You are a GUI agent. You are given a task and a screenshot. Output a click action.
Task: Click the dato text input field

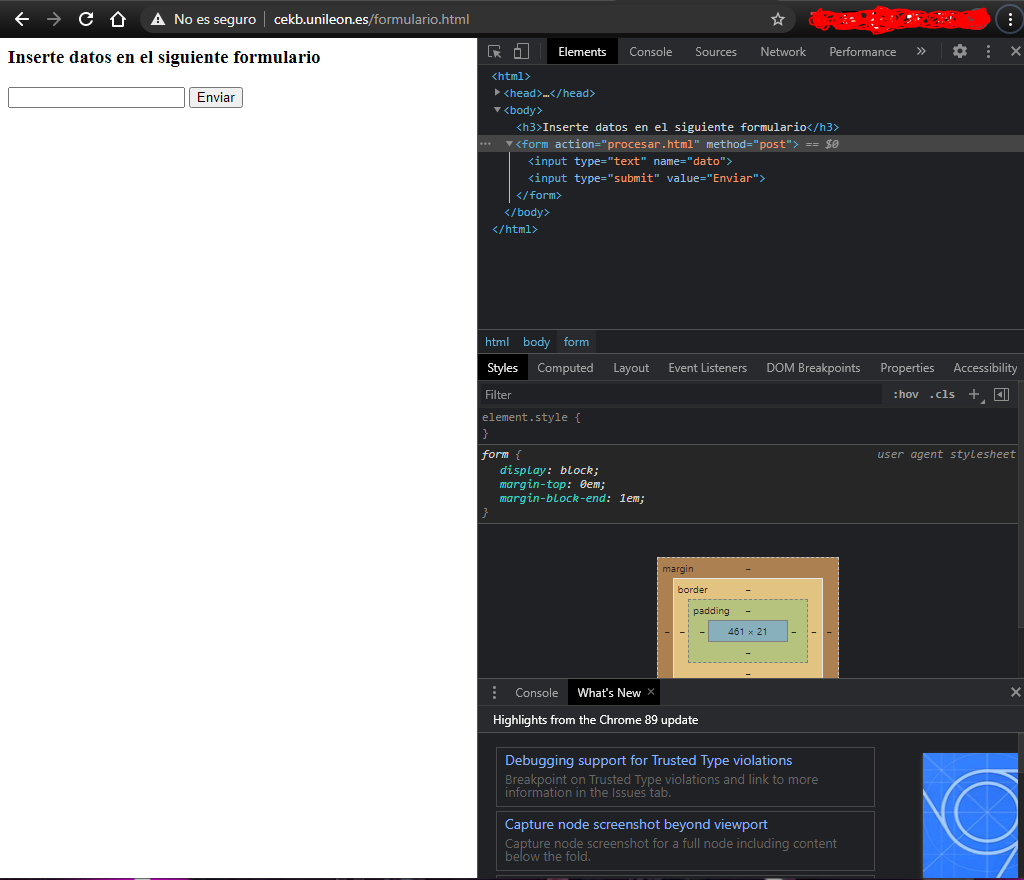[x=96, y=97]
